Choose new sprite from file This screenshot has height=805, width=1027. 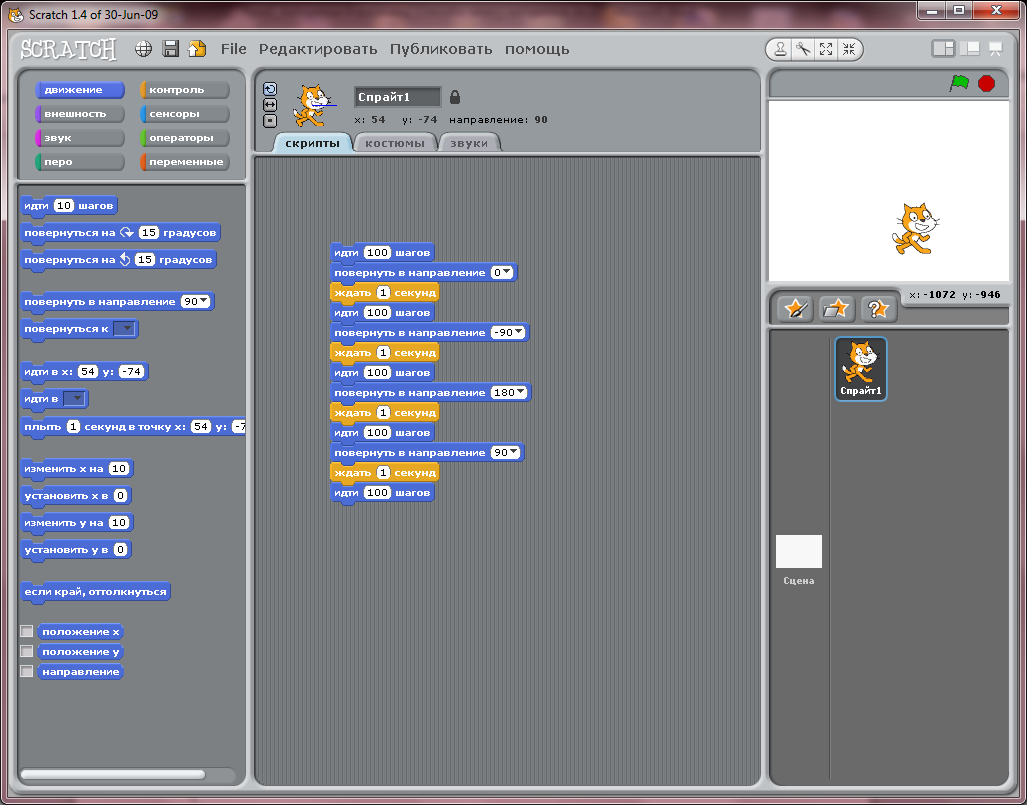[836, 309]
